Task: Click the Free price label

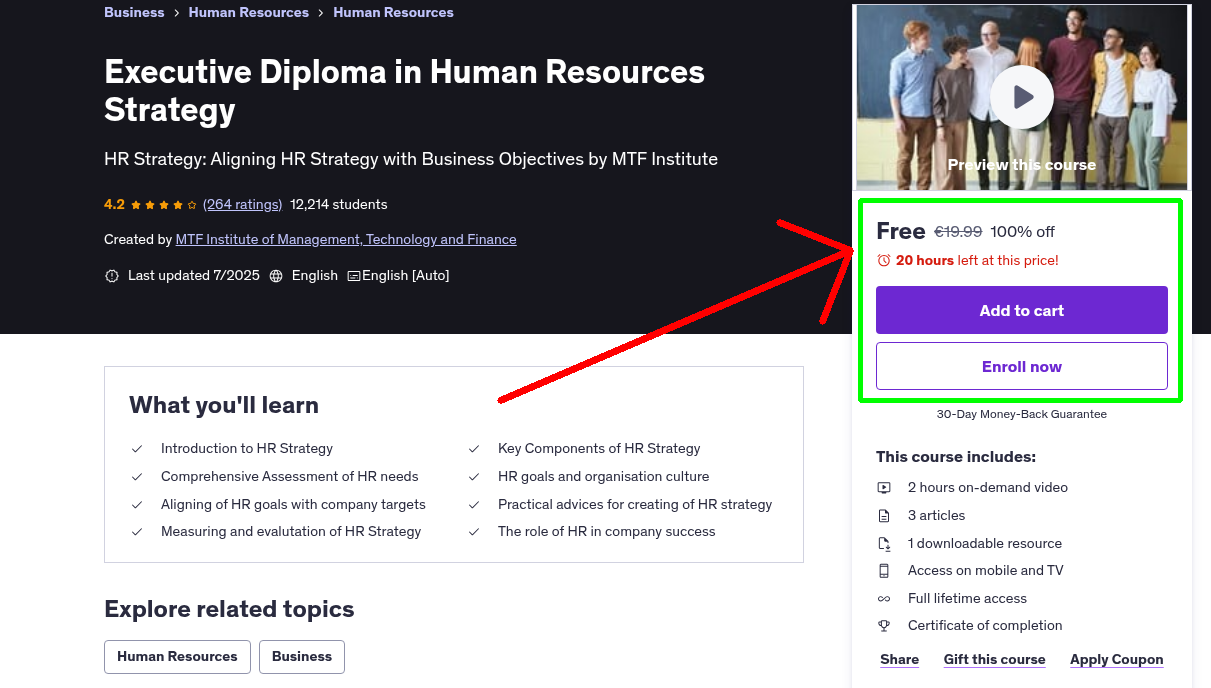Action: pos(901,231)
